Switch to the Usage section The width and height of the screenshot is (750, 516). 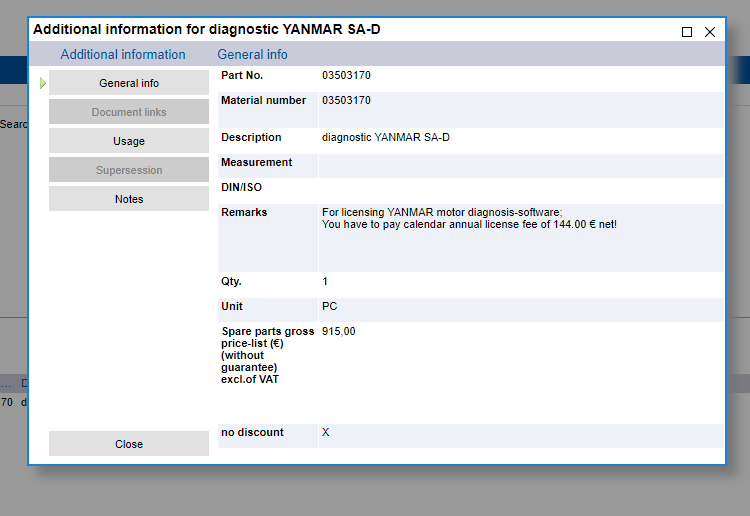coord(129,141)
